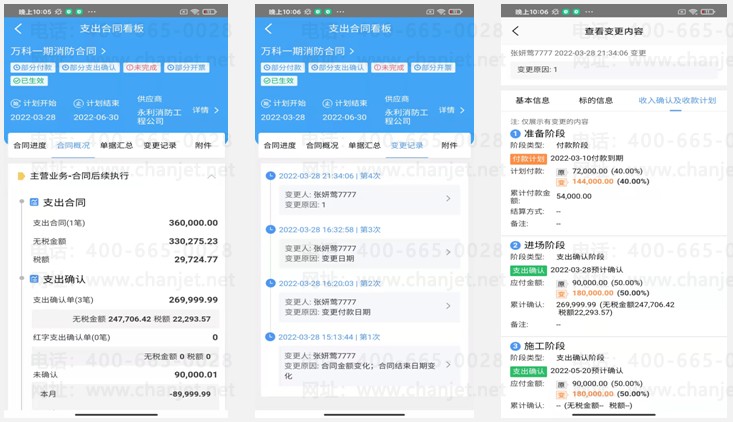Screen dimensions: 733x422
Task: Tap 已生效 tag in middle screen
Action: pyautogui.click(x=279, y=81)
